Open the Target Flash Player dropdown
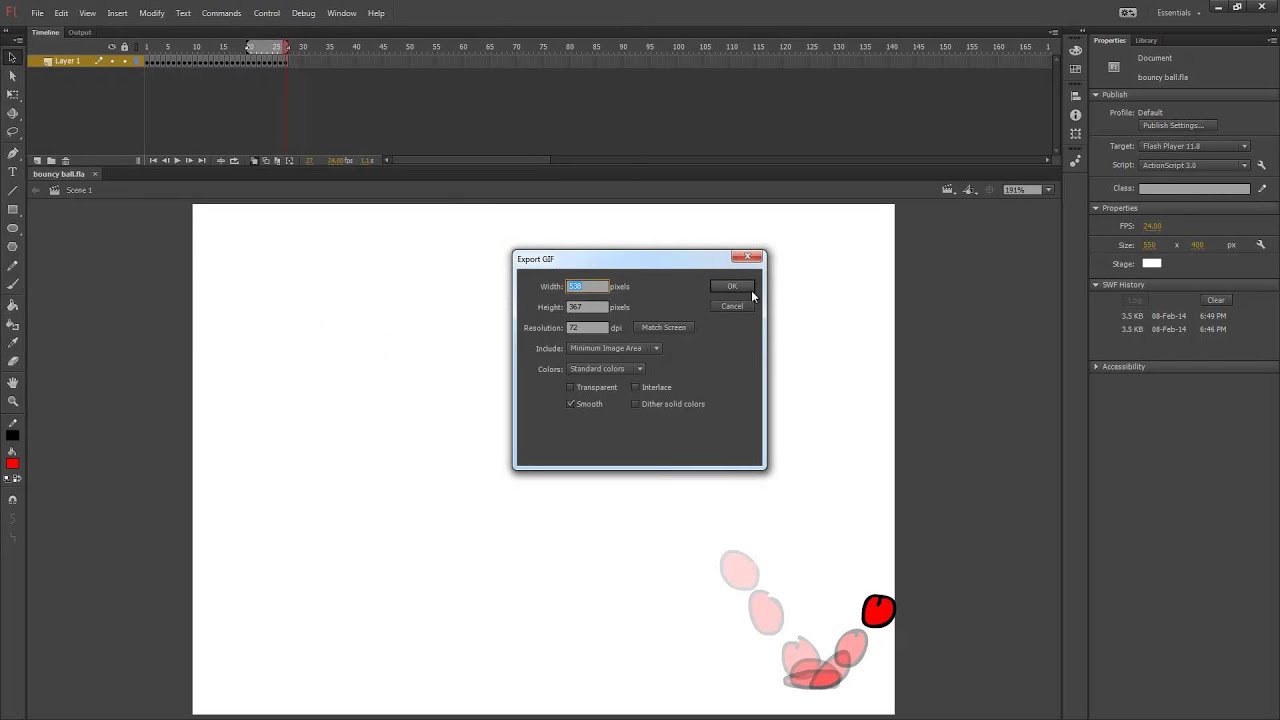This screenshot has height=720, width=1280. click(x=1194, y=146)
